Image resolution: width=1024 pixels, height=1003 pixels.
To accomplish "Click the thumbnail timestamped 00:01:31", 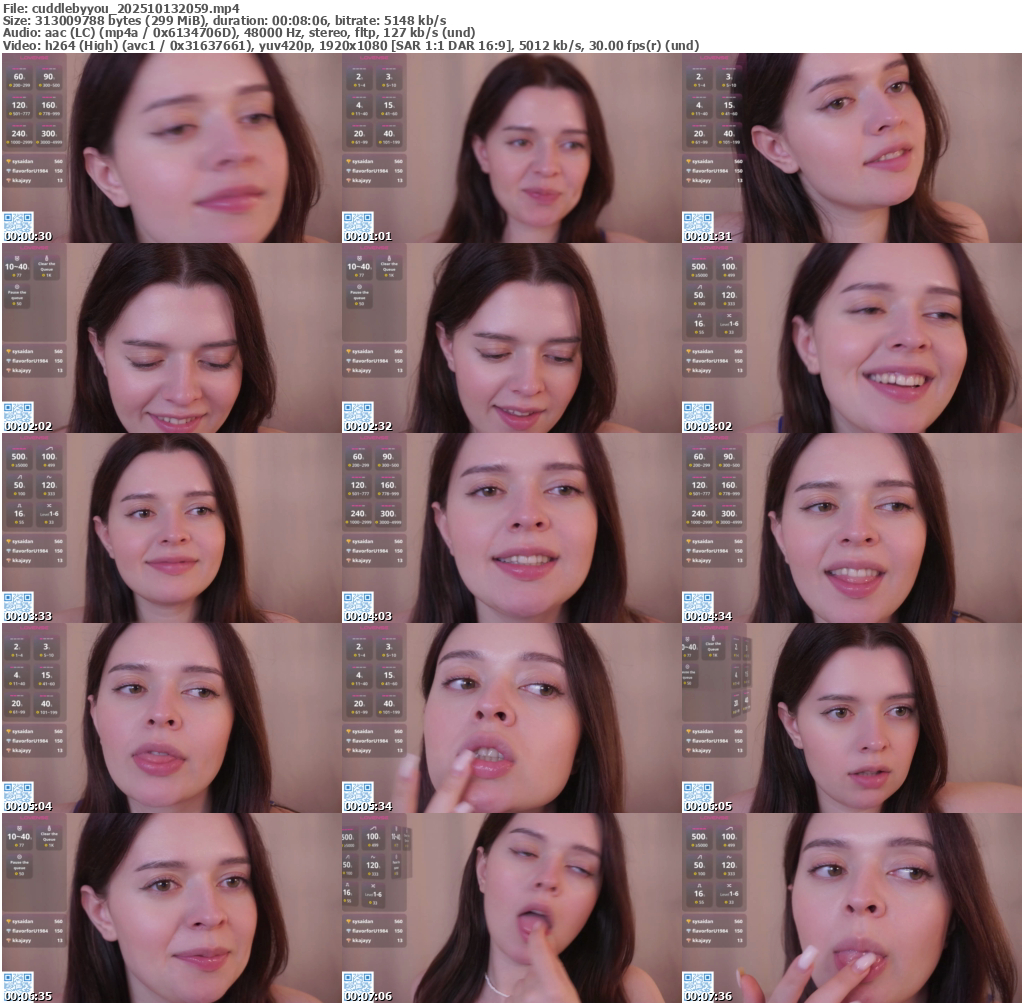I will (x=852, y=148).
